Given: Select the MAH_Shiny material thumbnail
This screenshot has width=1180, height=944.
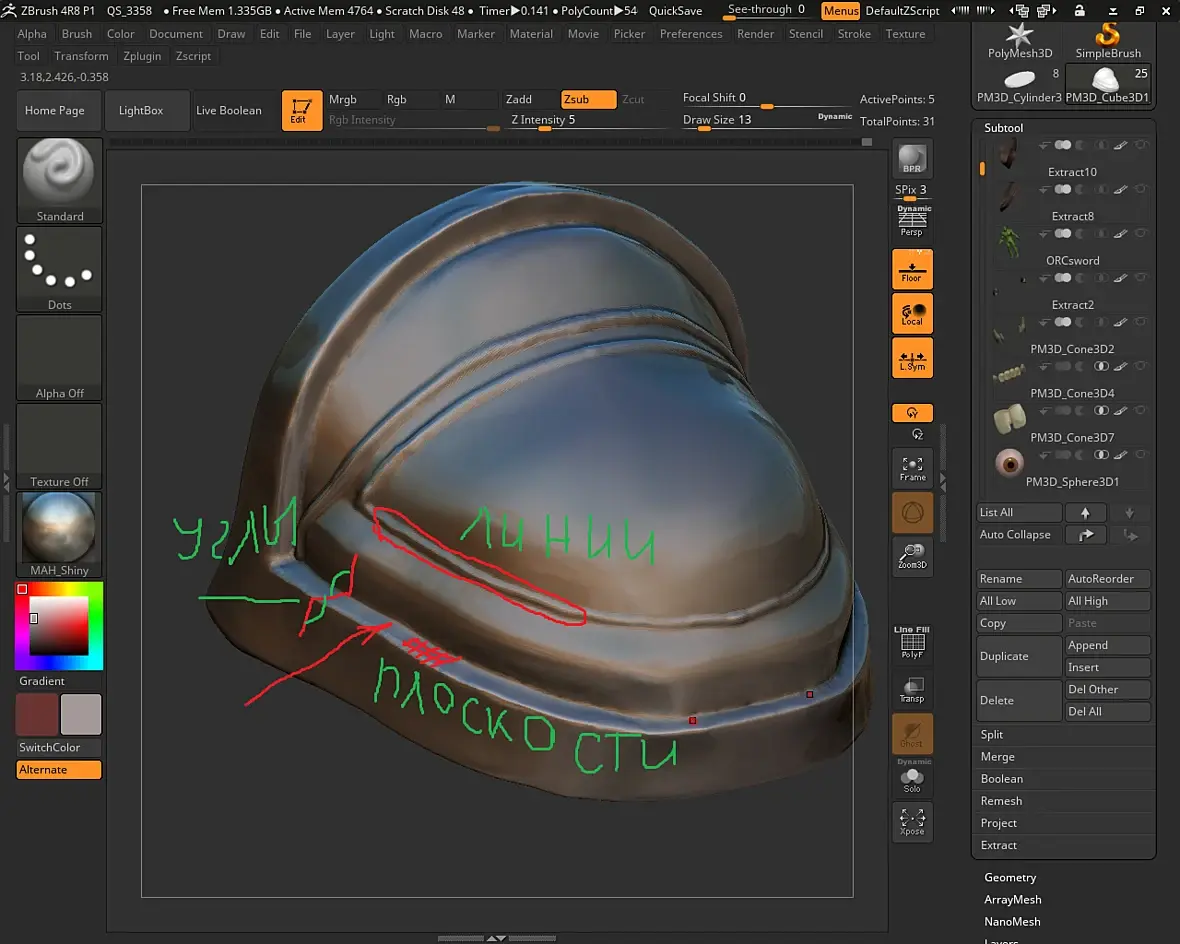Looking at the screenshot, I should tap(59, 534).
